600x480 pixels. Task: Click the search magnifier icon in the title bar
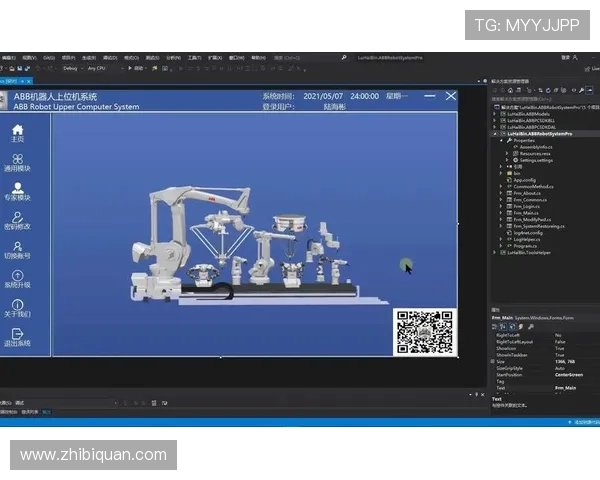344,58
